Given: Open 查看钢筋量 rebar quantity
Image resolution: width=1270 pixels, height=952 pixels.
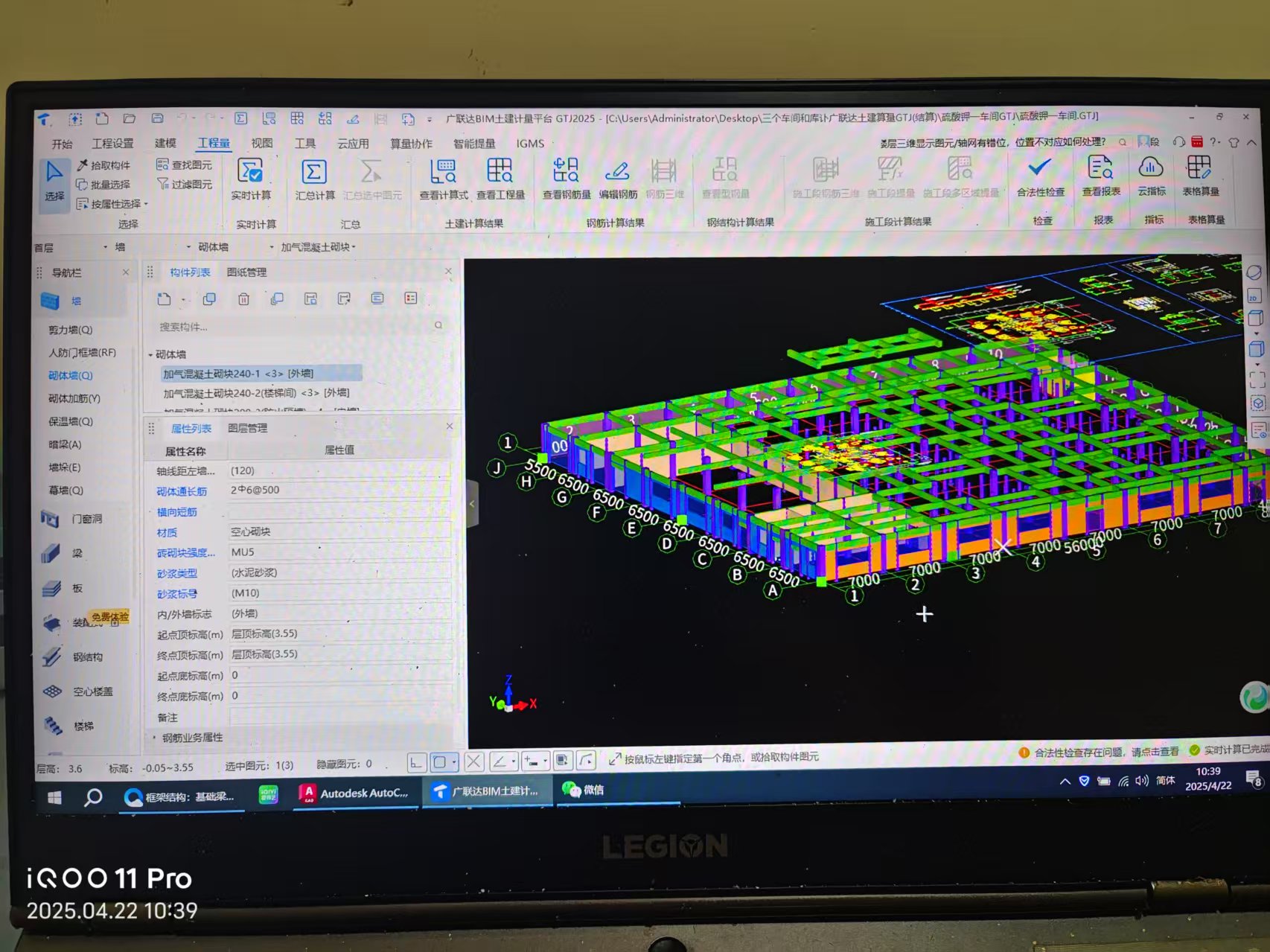Looking at the screenshot, I should click(567, 179).
